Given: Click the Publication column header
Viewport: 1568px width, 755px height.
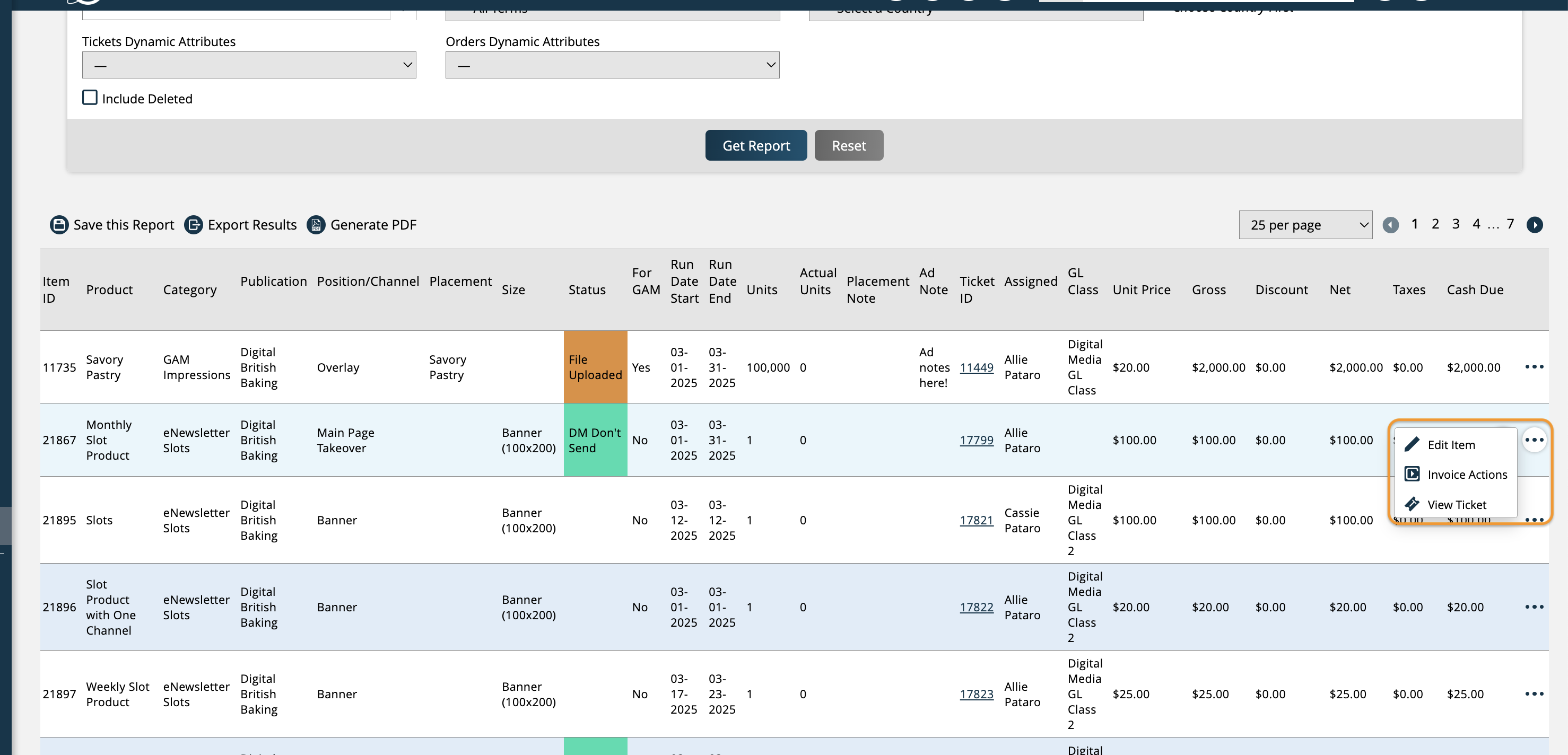Looking at the screenshot, I should pyautogui.click(x=273, y=281).
